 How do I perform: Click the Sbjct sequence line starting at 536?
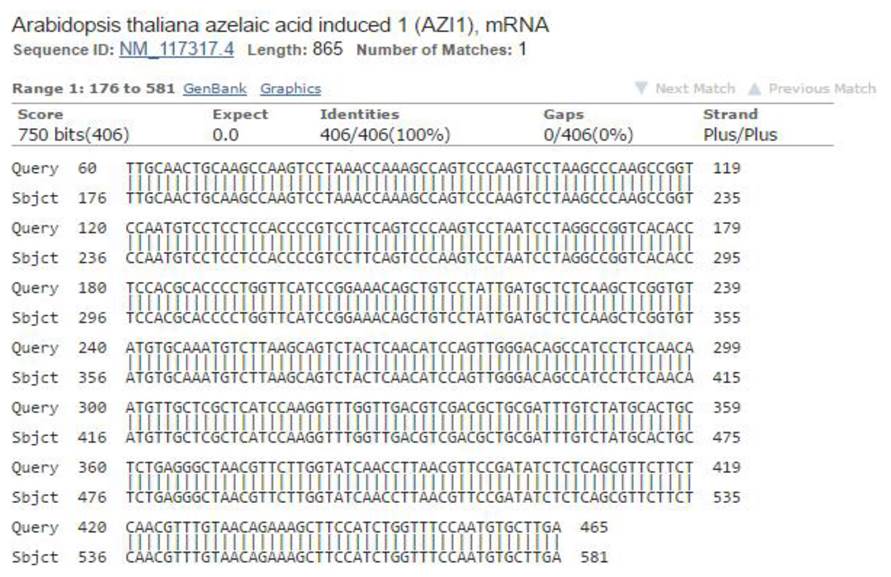pos(343,557)
